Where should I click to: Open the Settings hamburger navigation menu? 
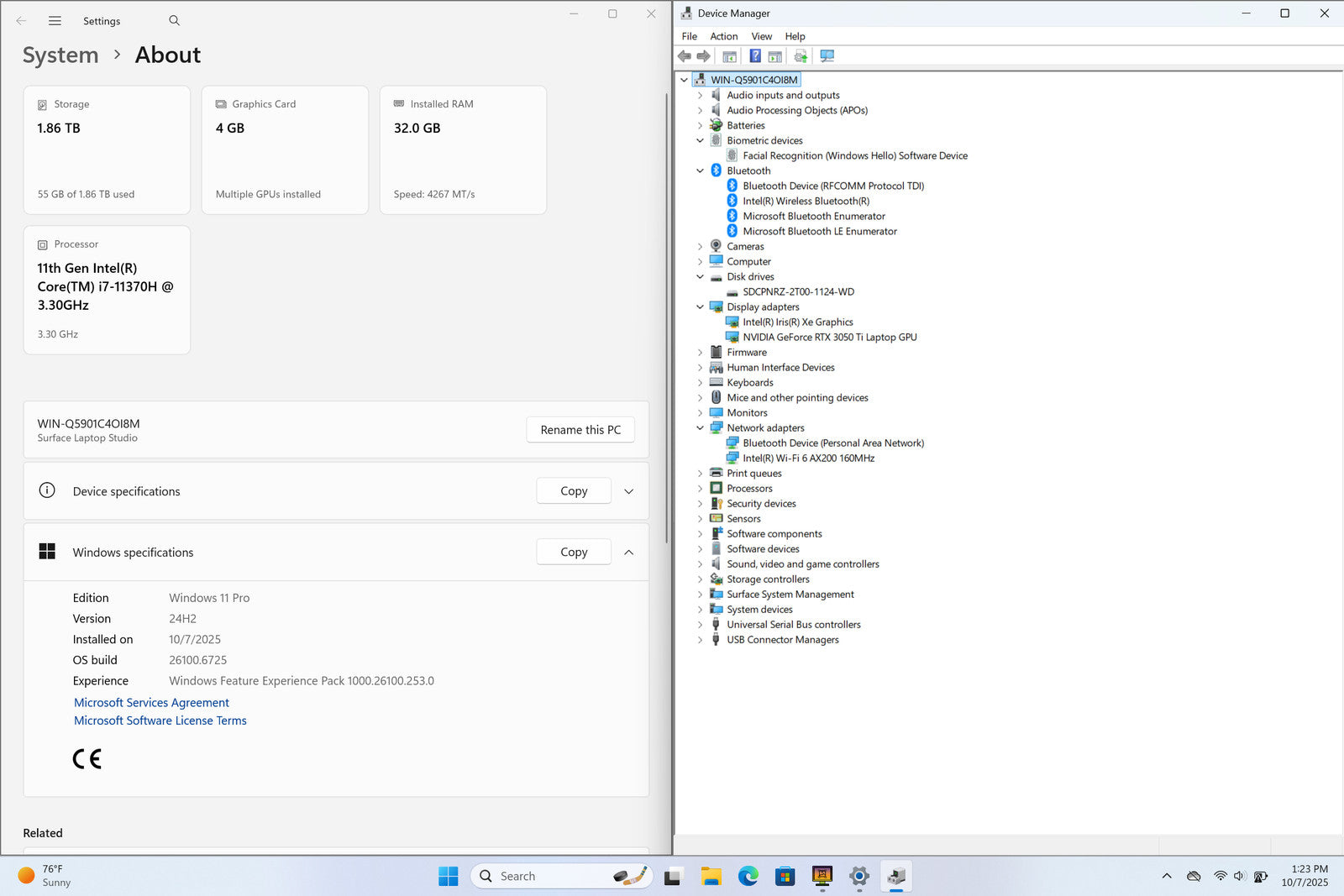55,20
